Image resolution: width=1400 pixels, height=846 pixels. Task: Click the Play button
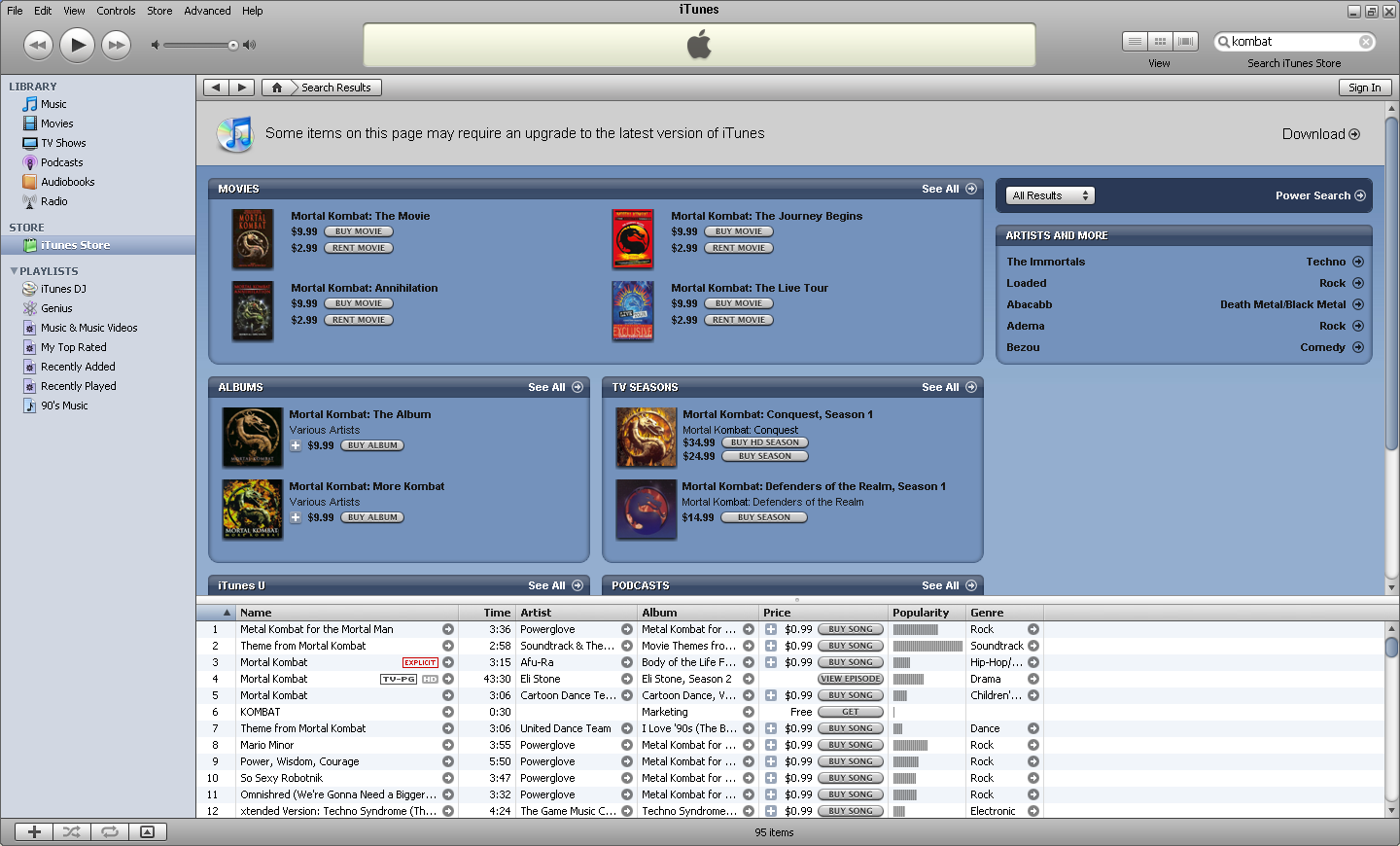point(77,45)
